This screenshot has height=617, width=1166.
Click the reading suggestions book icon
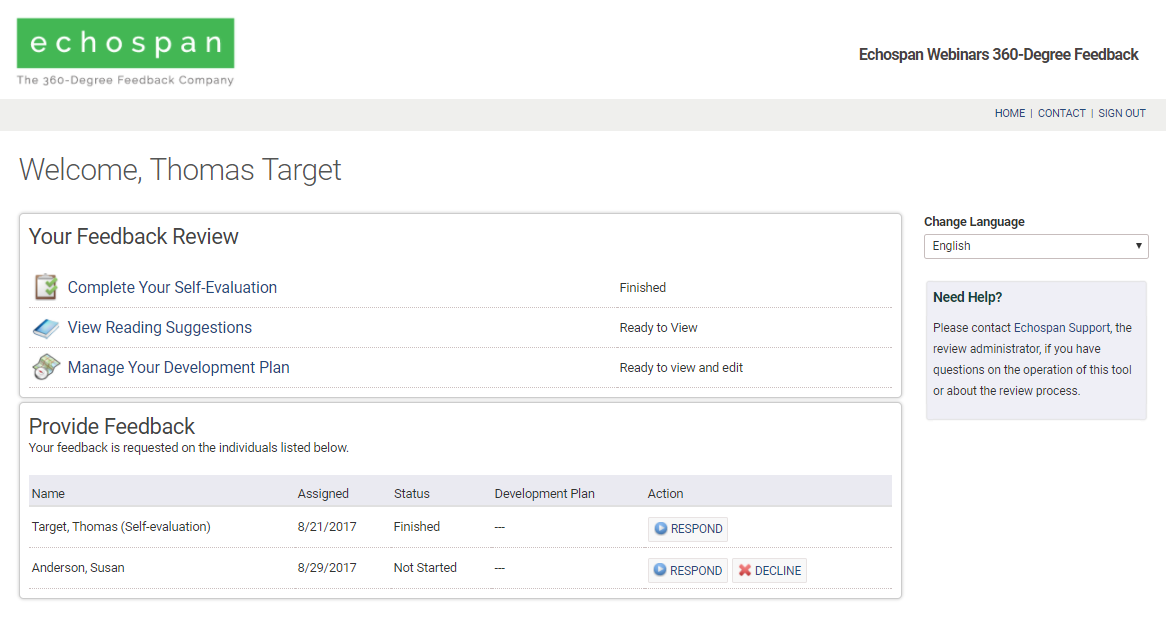(x=46, y=328)
